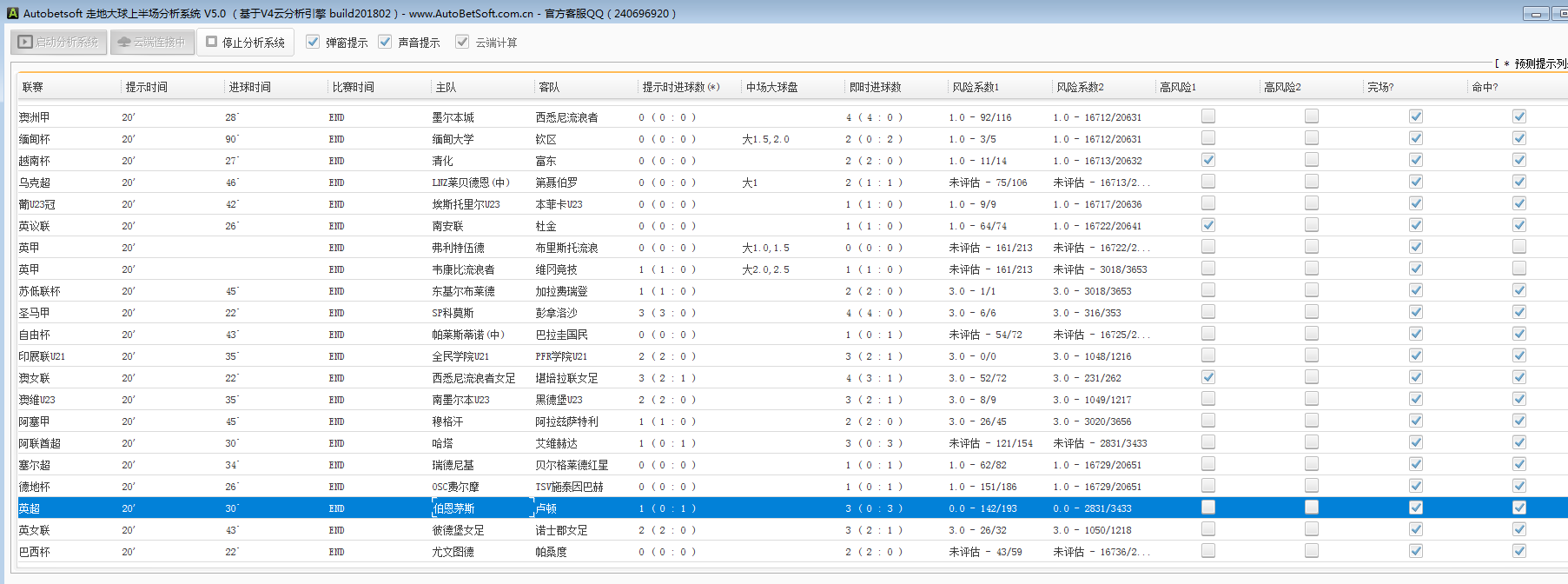Toggle the 弹窗提示 checkbox
1568x584 pixels.
coord(313,42)
